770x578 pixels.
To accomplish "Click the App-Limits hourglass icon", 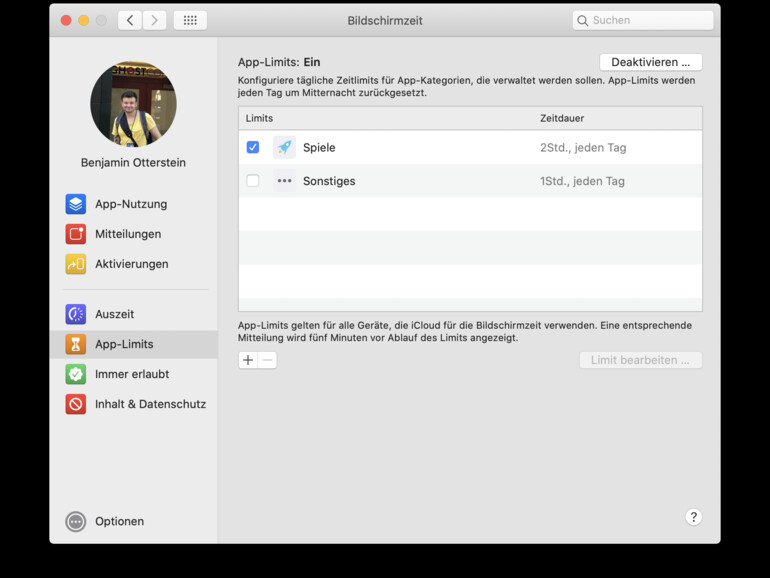I will (76, 344).
